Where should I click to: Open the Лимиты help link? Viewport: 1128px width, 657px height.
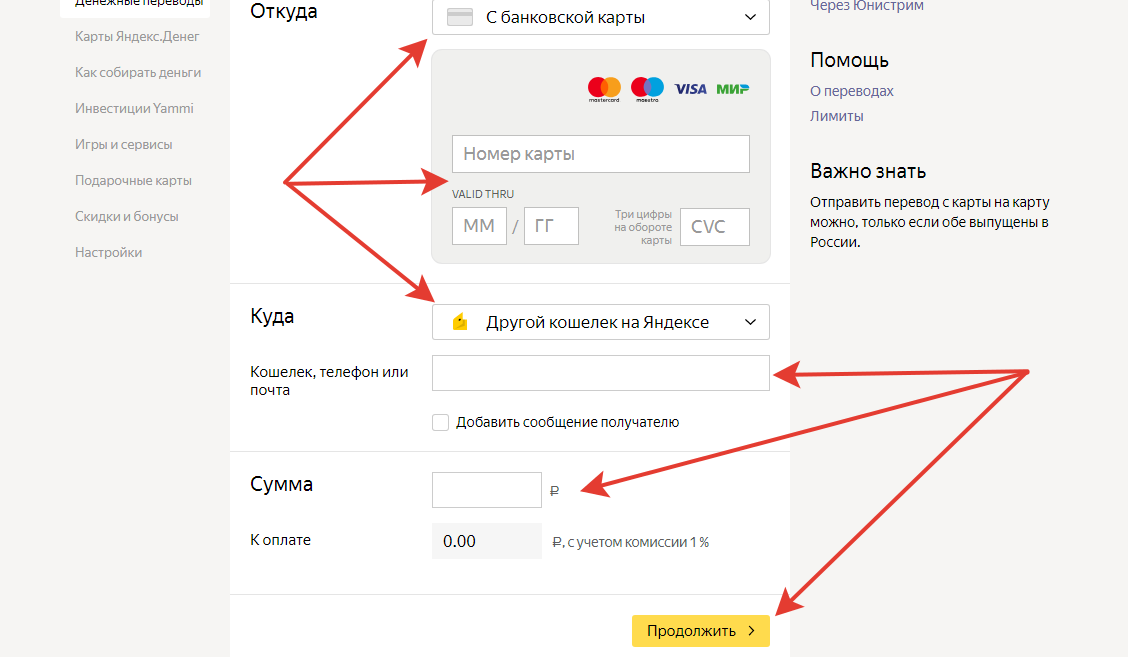coord(837,116)
